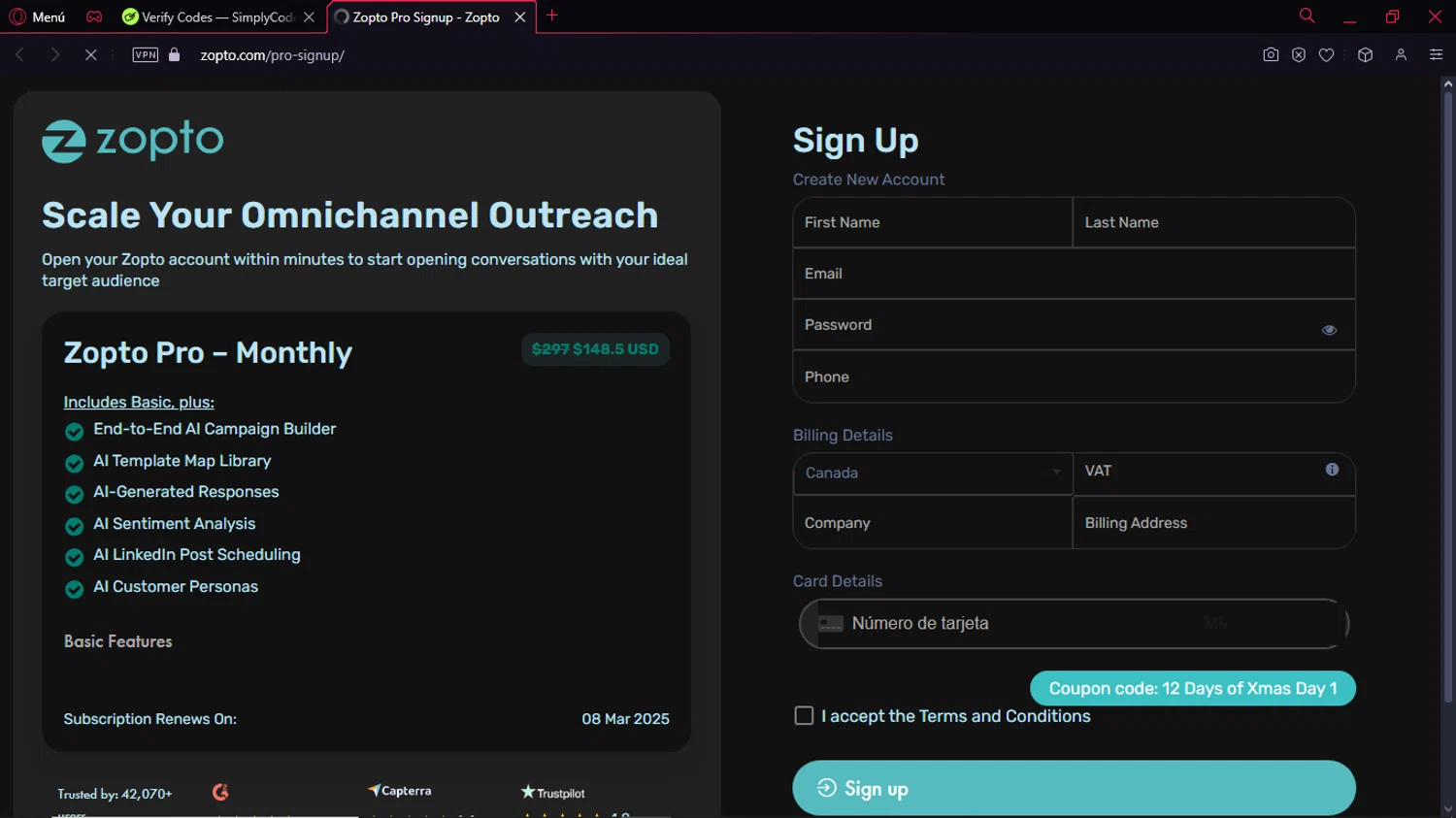Click the Capterra logo
1456x818 pixels.
pos(400,791)
